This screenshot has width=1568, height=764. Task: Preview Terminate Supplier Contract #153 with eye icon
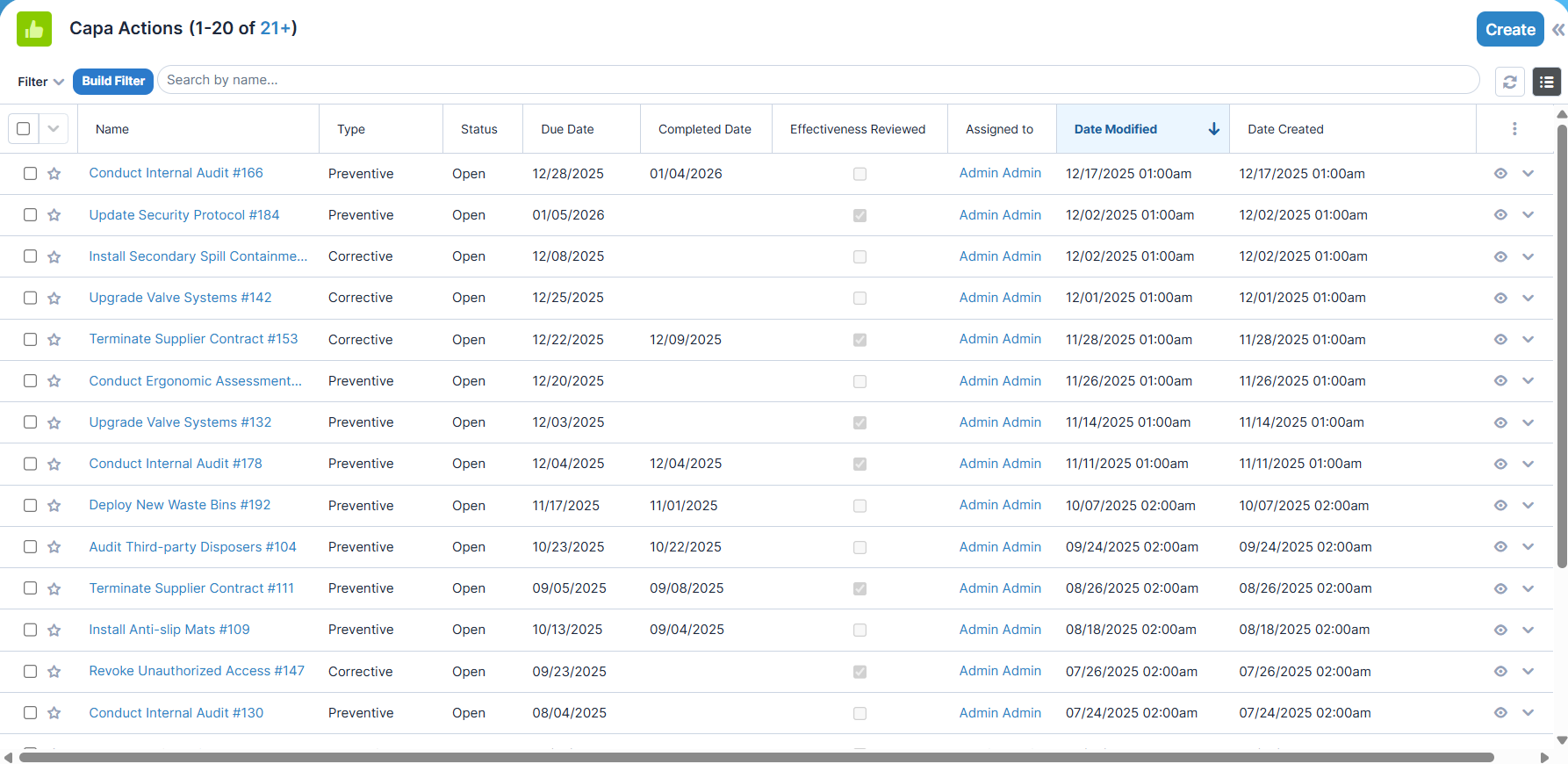tap(1500, 340)
